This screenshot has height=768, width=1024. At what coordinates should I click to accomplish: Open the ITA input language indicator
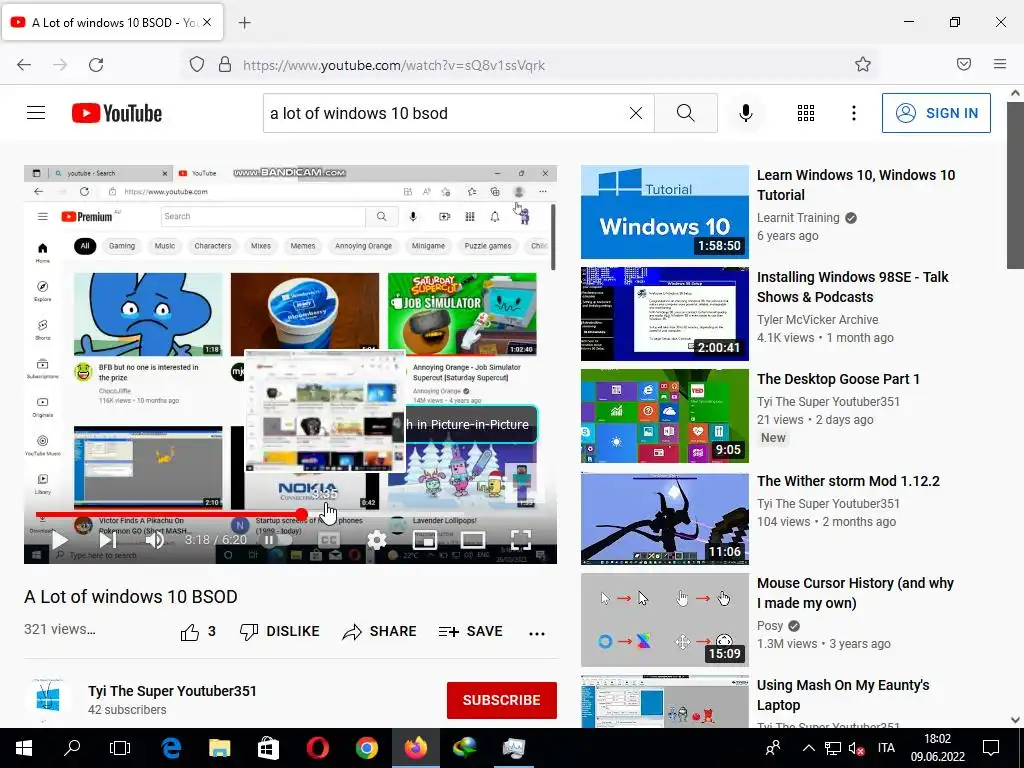coord(886,748)
